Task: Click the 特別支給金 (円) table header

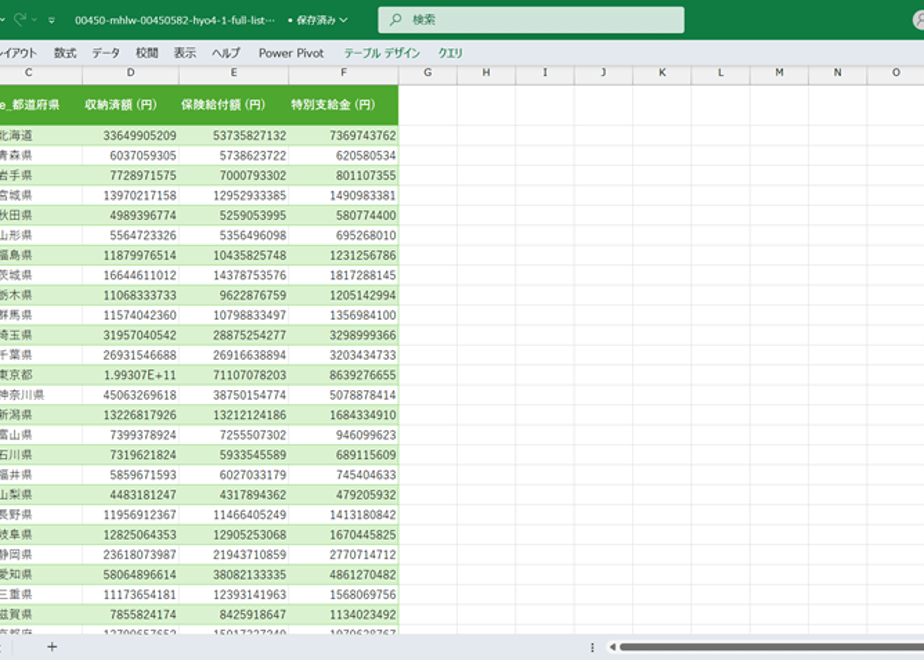Action: pyautogui.click(x=344, y=105)
